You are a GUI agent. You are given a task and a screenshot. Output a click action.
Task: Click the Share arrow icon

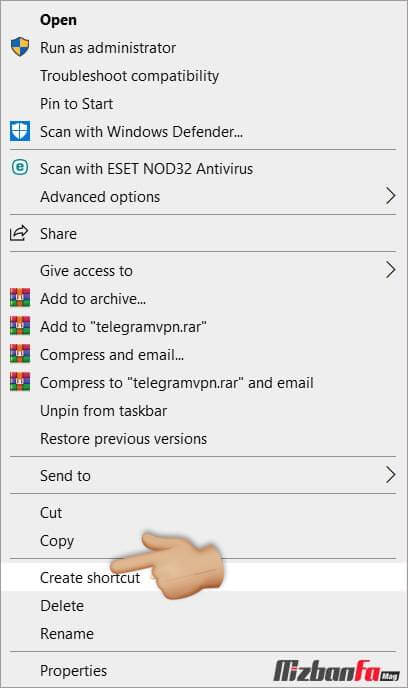coord(19,233)
